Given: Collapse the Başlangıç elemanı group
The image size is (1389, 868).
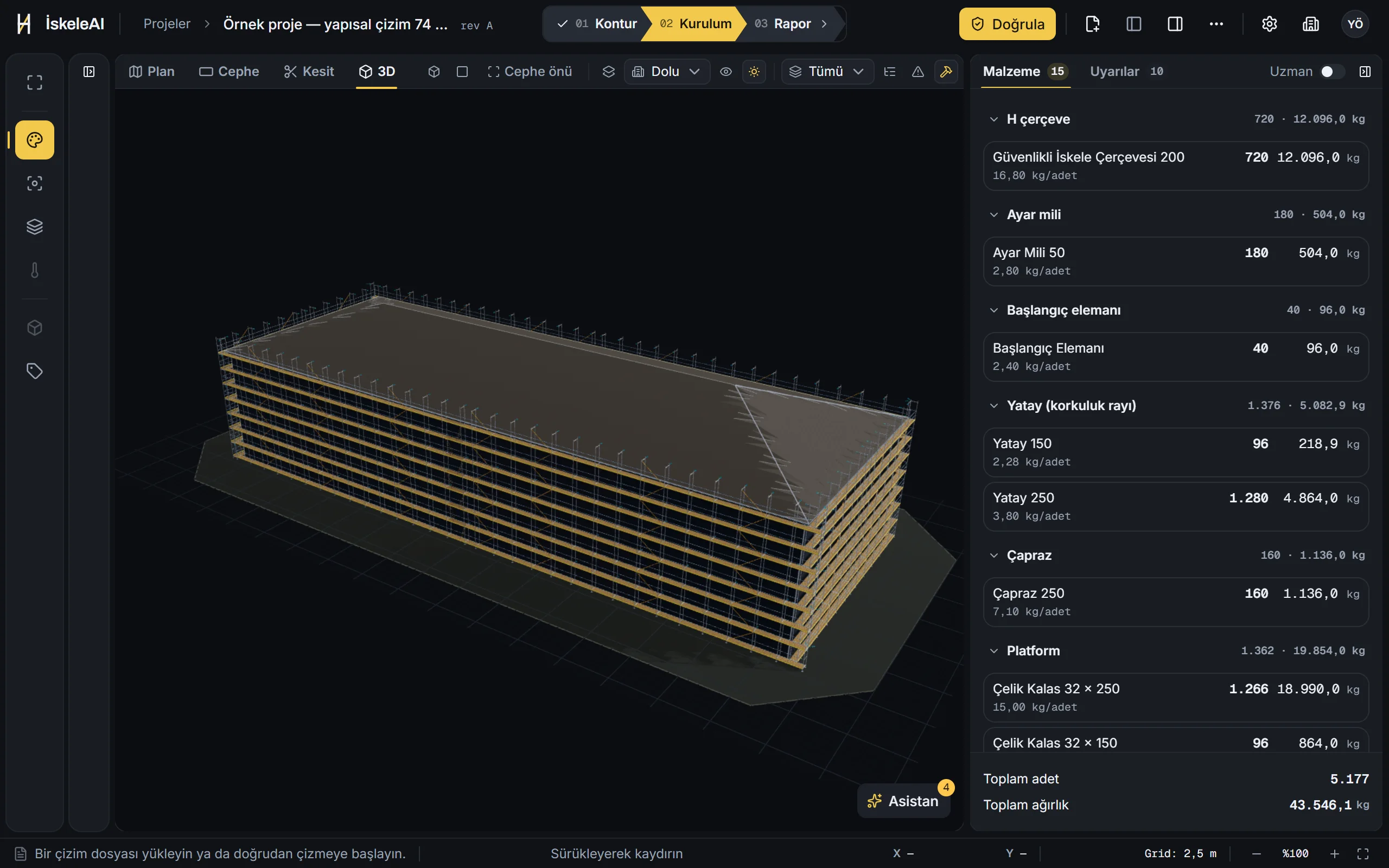Looking at the screenshot, I should coord(994,310).
